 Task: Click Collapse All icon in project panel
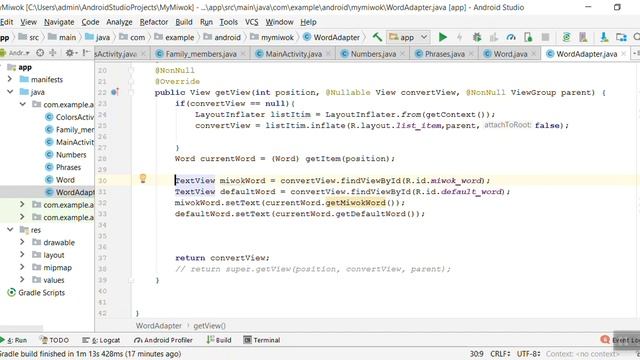53,53
